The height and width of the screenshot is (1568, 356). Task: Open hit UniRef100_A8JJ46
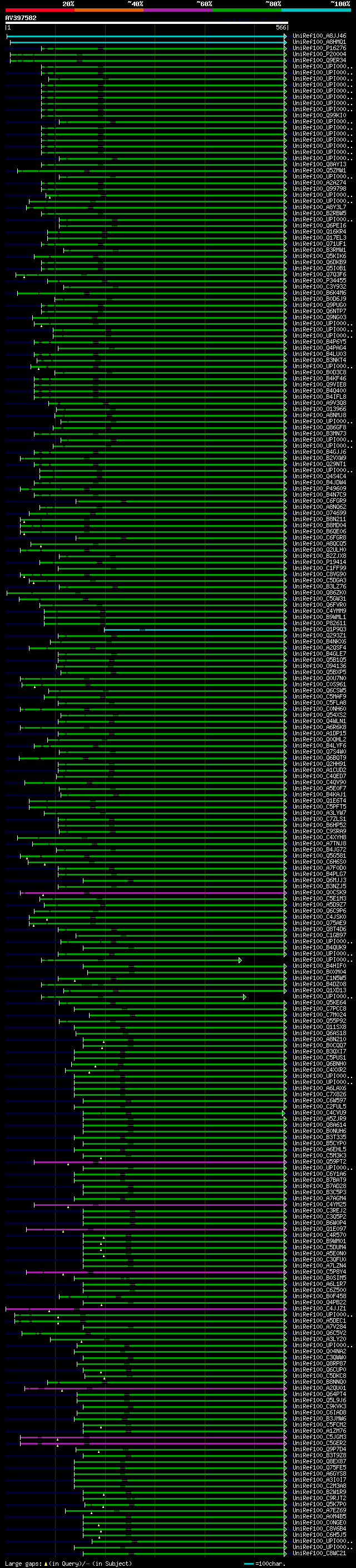pyautogui.click(x=319, y=36)
